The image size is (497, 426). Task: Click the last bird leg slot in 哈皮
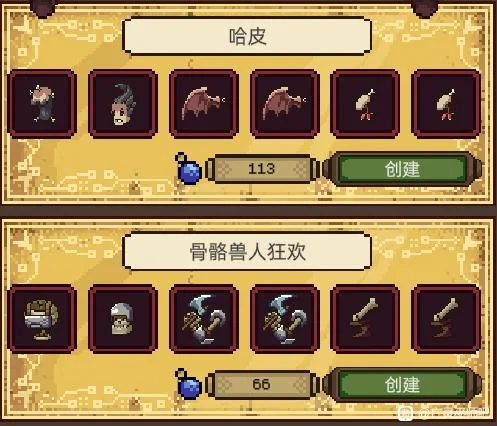click(x=446, y=104)
